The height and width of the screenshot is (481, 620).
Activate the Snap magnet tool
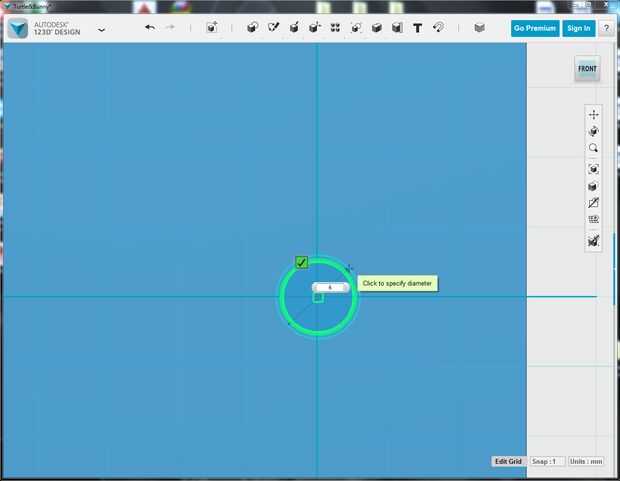tap(438, 27)
